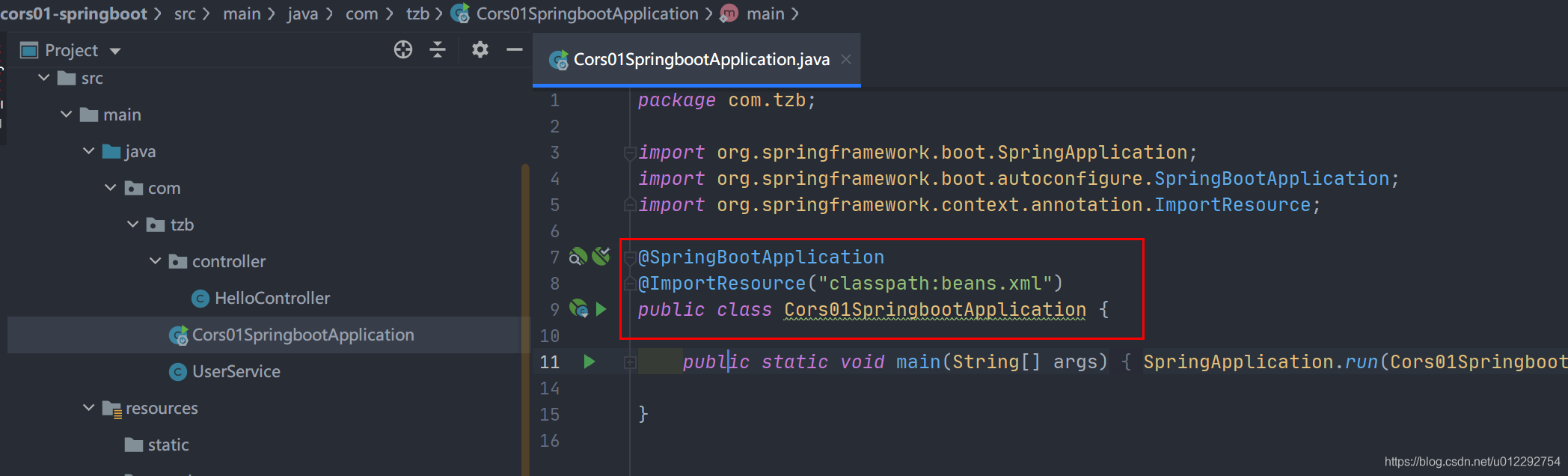The image size is (1568, 476).
Task: Switch to Cors01SpringbootApplication.java editor tab
Action: 701,59
